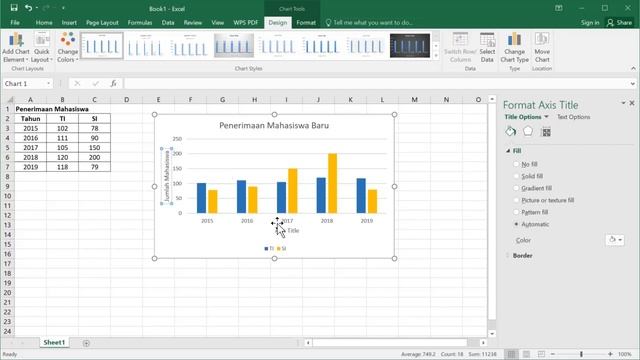The image size is (640, 360).
Task: Click the zoom out minus icon
Action: click(x=553, y=354)
